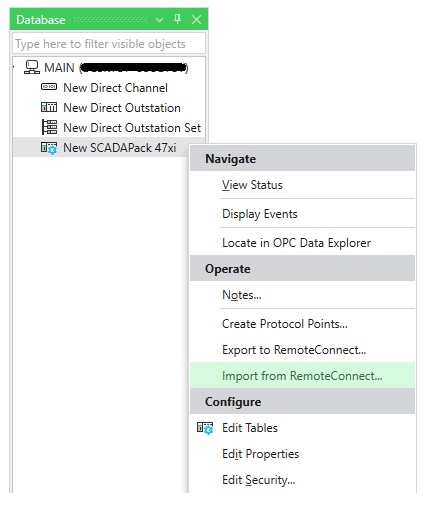
Task: Click the Edit Tables menu icon
Action: [205, 428]
